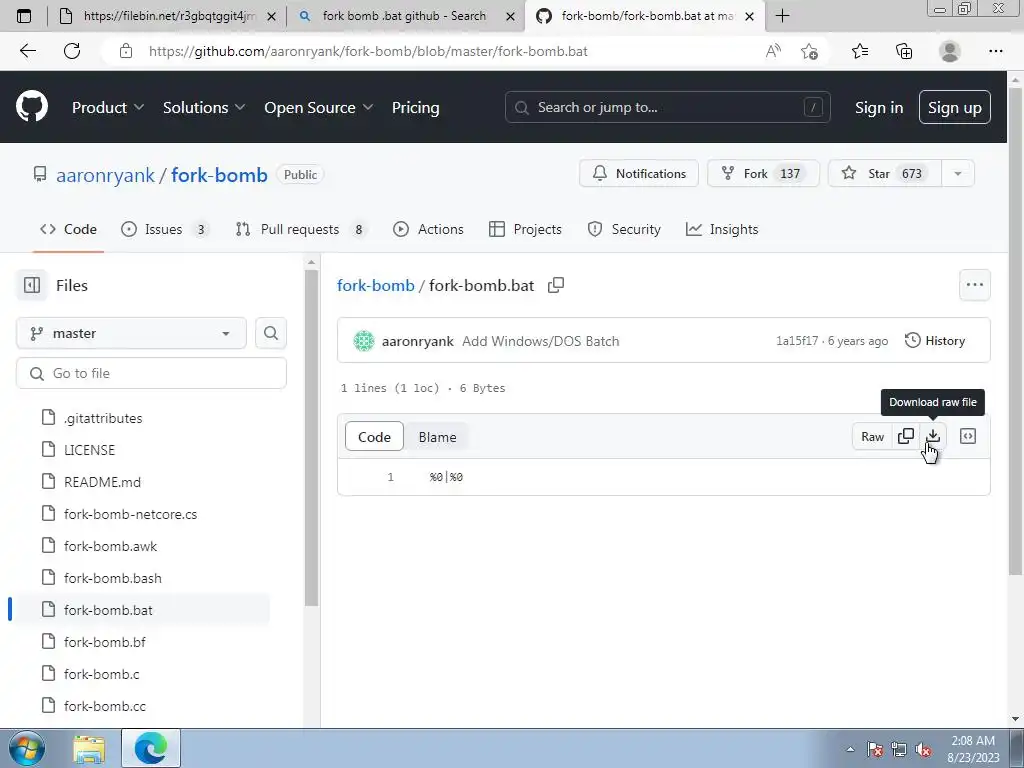Screen dimensions: 1024x768
Task: Open aaronryank owner profile link
Action: (105, 175)
